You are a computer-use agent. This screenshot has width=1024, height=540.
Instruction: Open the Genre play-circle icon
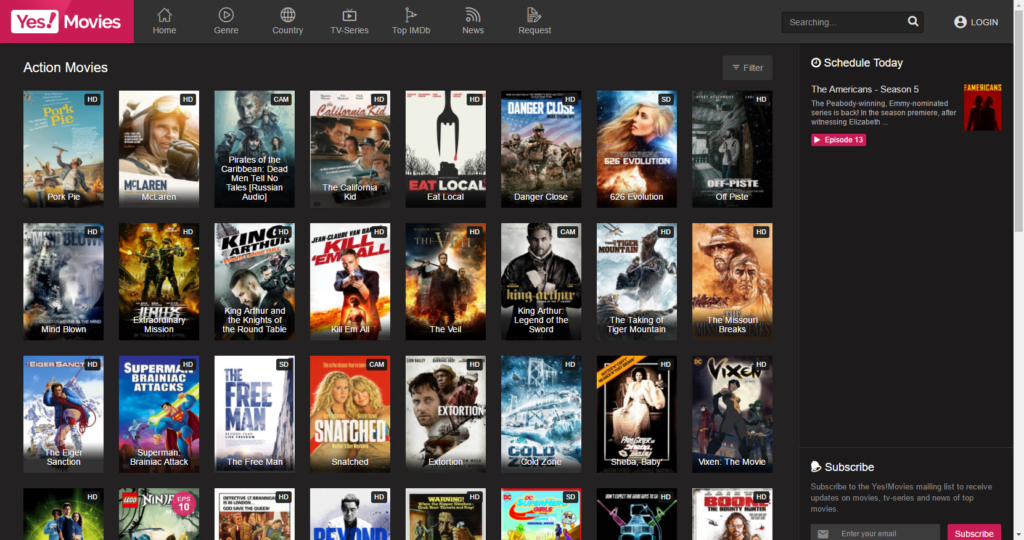[226, 14]
